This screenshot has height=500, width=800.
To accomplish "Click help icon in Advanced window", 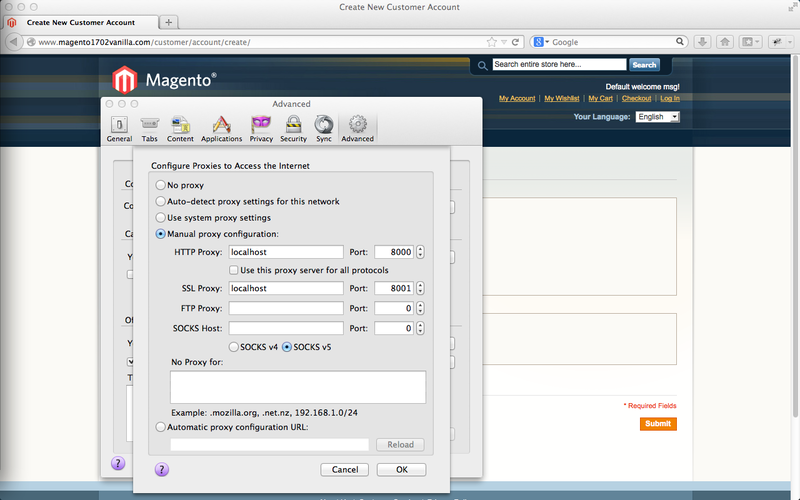I will (118, 463).
